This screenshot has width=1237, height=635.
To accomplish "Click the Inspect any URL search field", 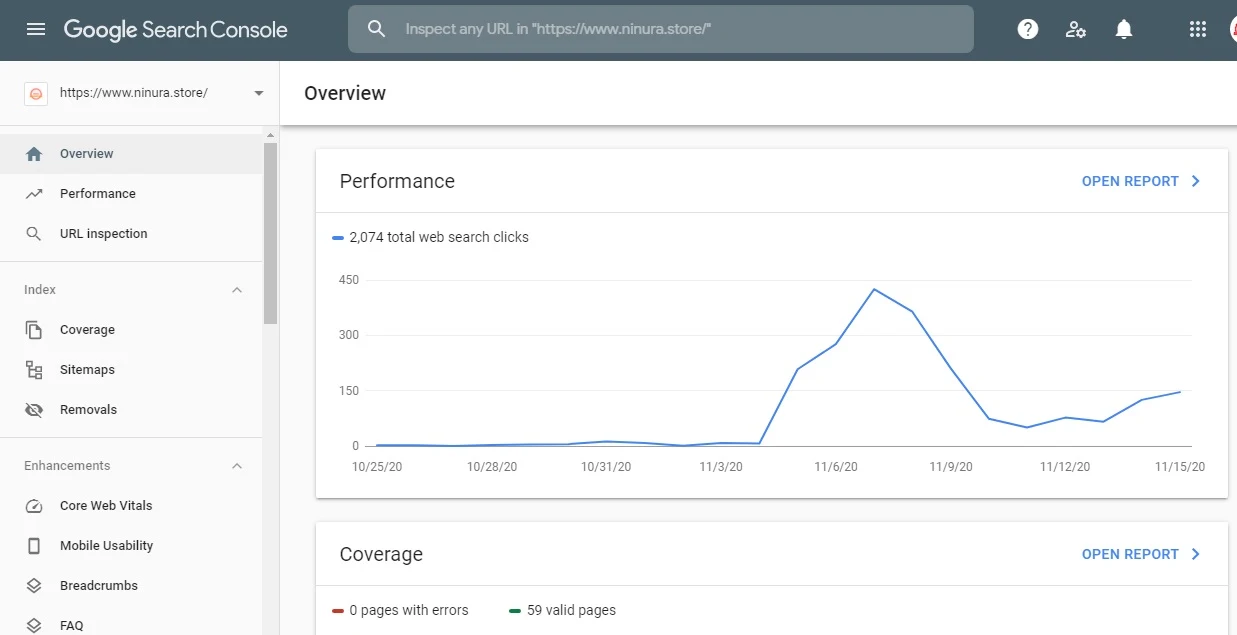I will [x=660, y=29].
